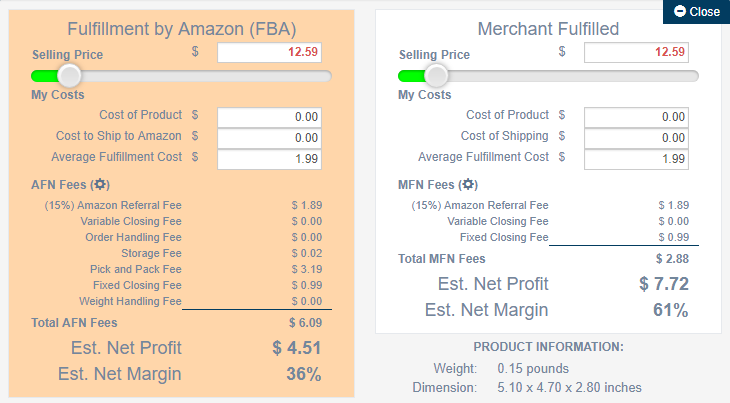Click the FBA selling price slider track

click(181, 76)
